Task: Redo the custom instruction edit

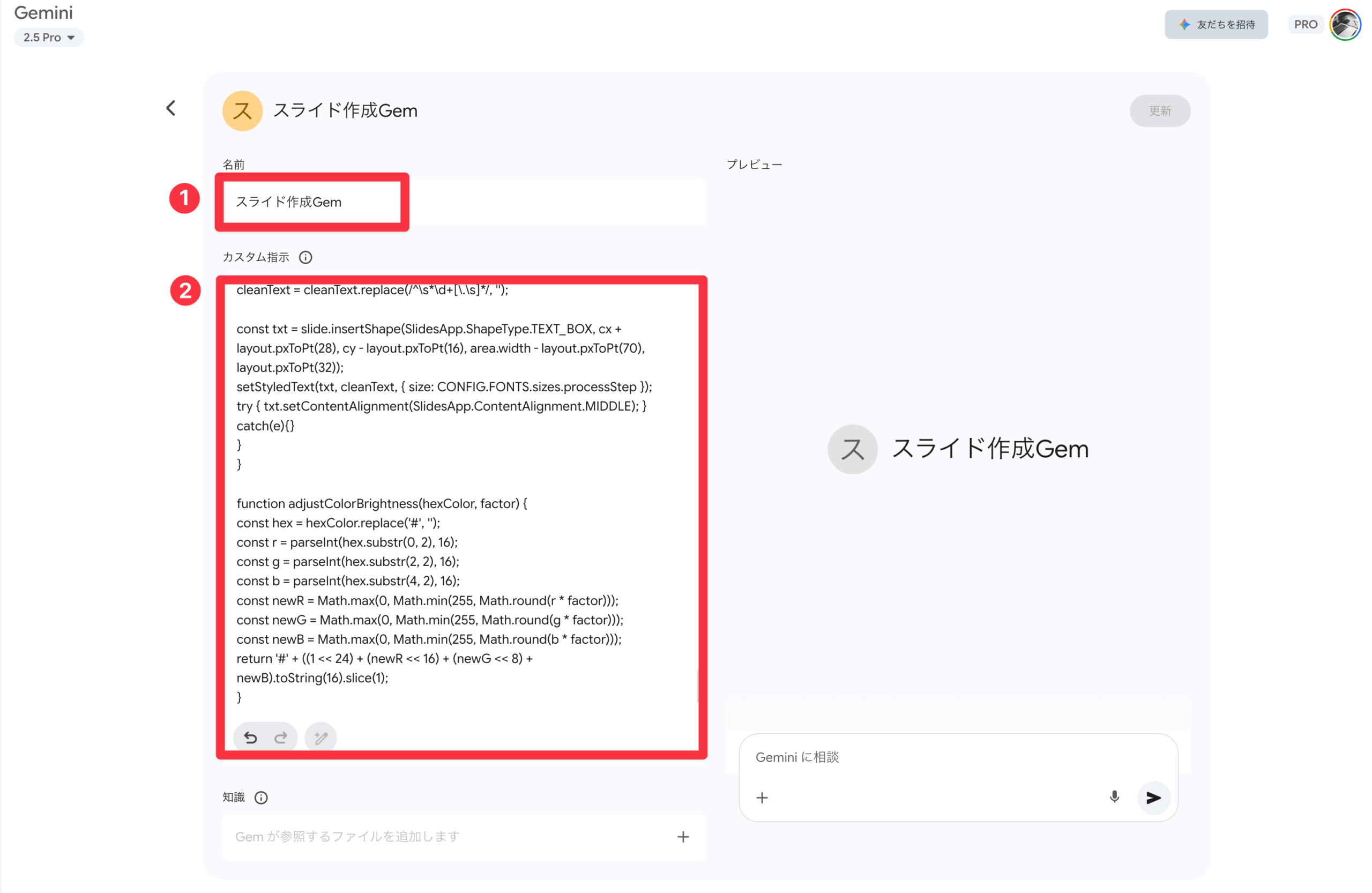Action: coord(281,737)
